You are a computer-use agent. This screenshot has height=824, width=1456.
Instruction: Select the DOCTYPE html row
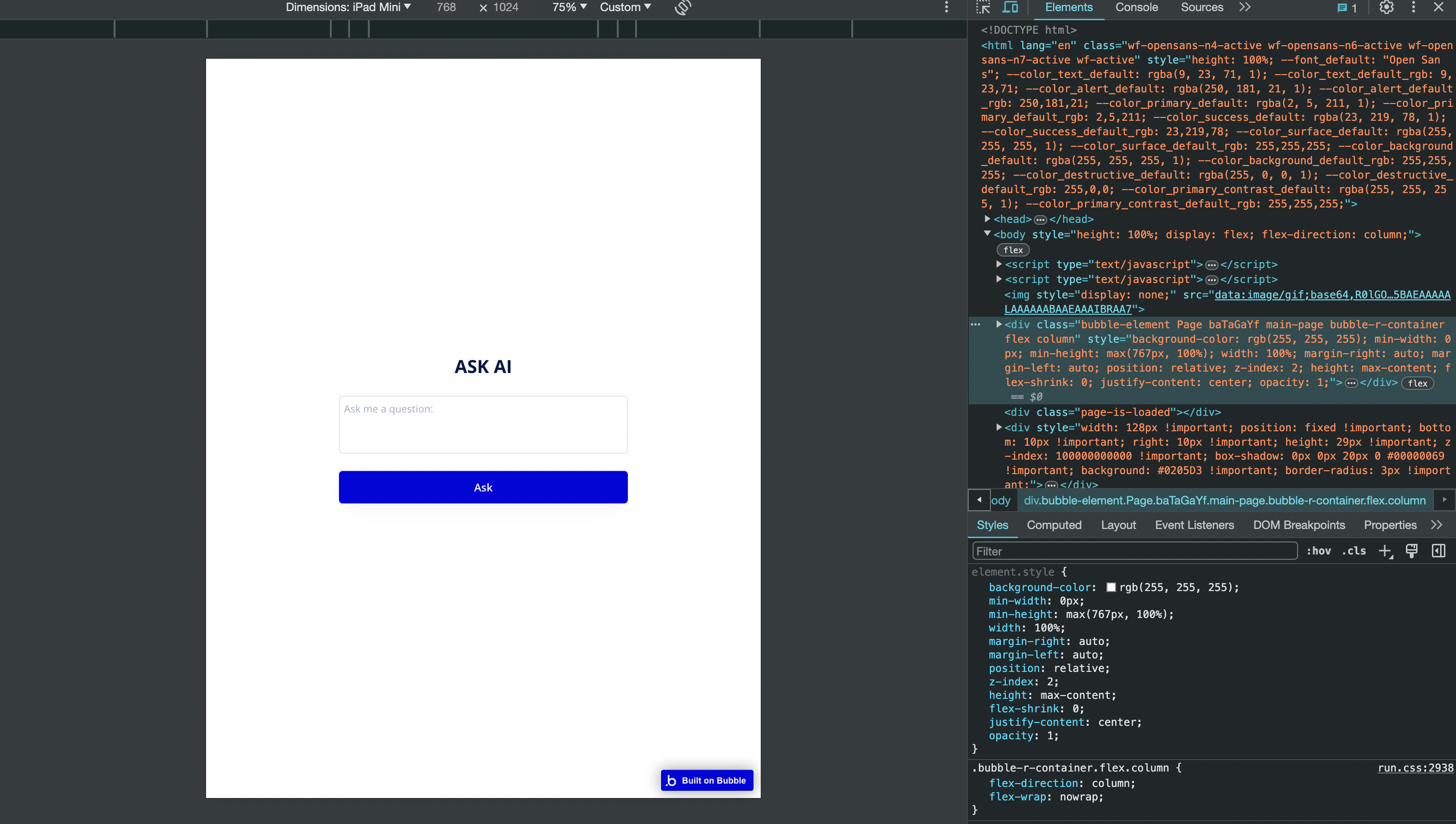point(1028,29)
